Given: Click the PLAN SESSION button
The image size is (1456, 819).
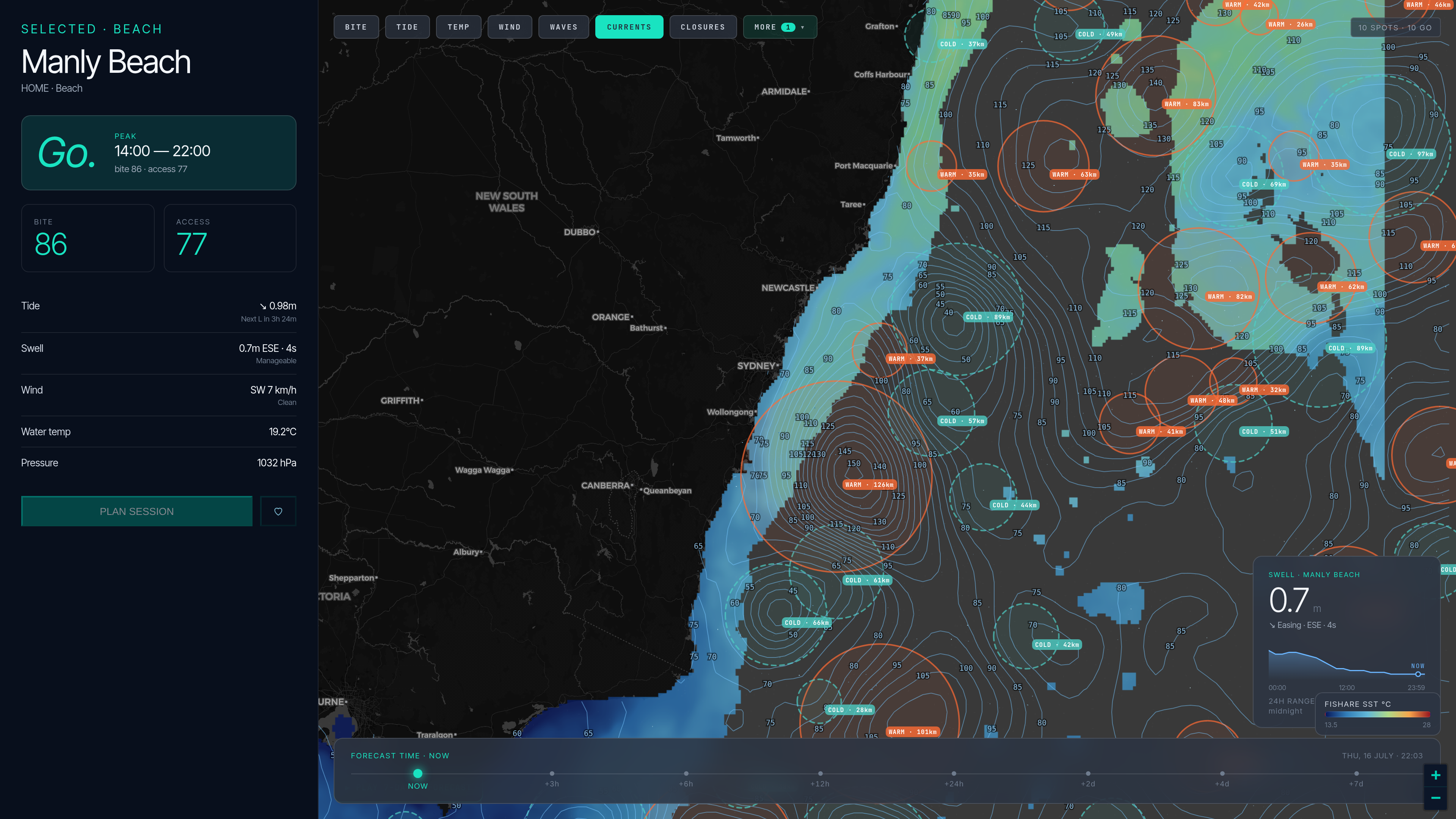Looking at the screenshot, I should click(137, 511).
